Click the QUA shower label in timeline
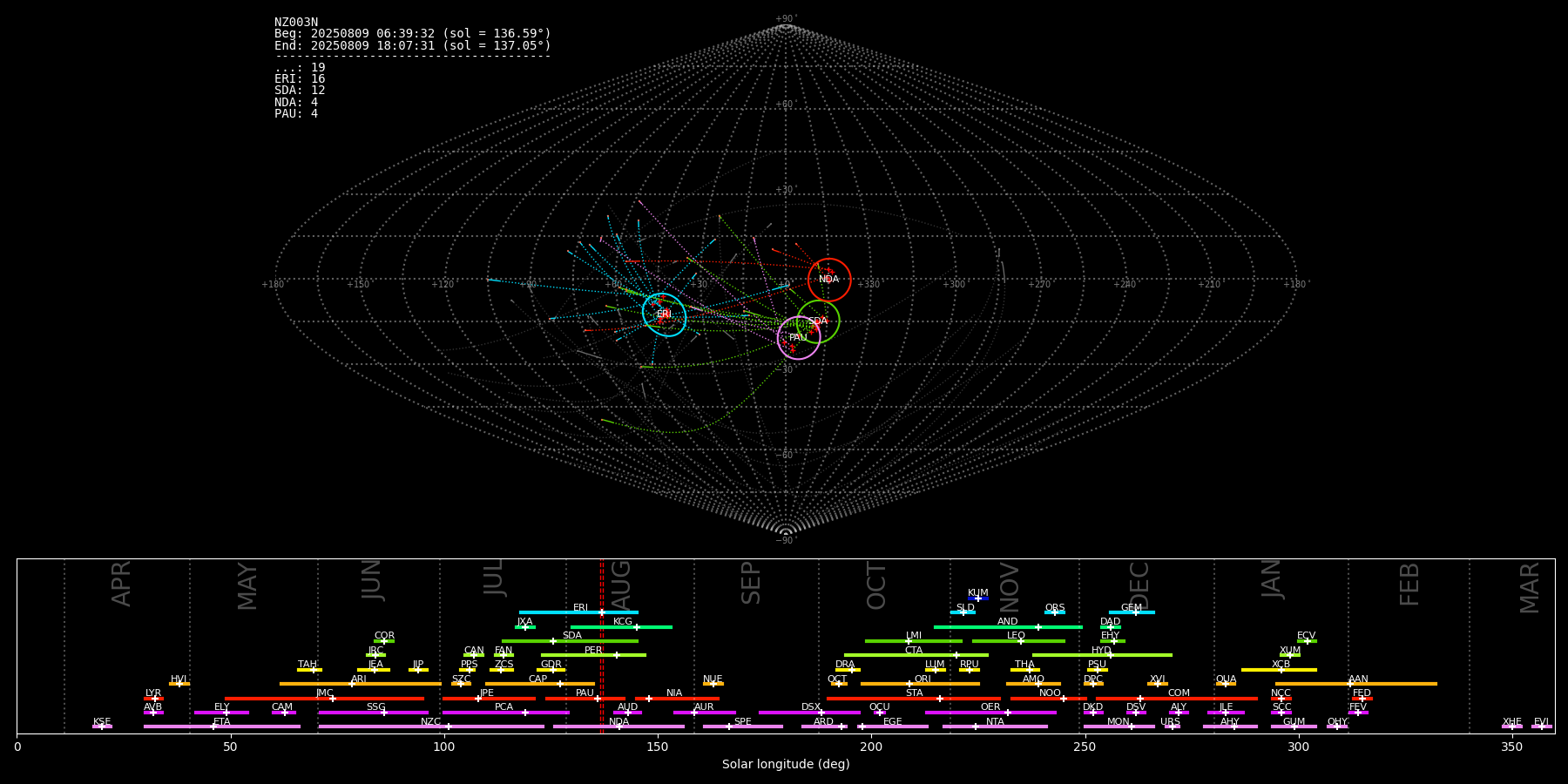 pyautogui.click(x=1227, y=679)
